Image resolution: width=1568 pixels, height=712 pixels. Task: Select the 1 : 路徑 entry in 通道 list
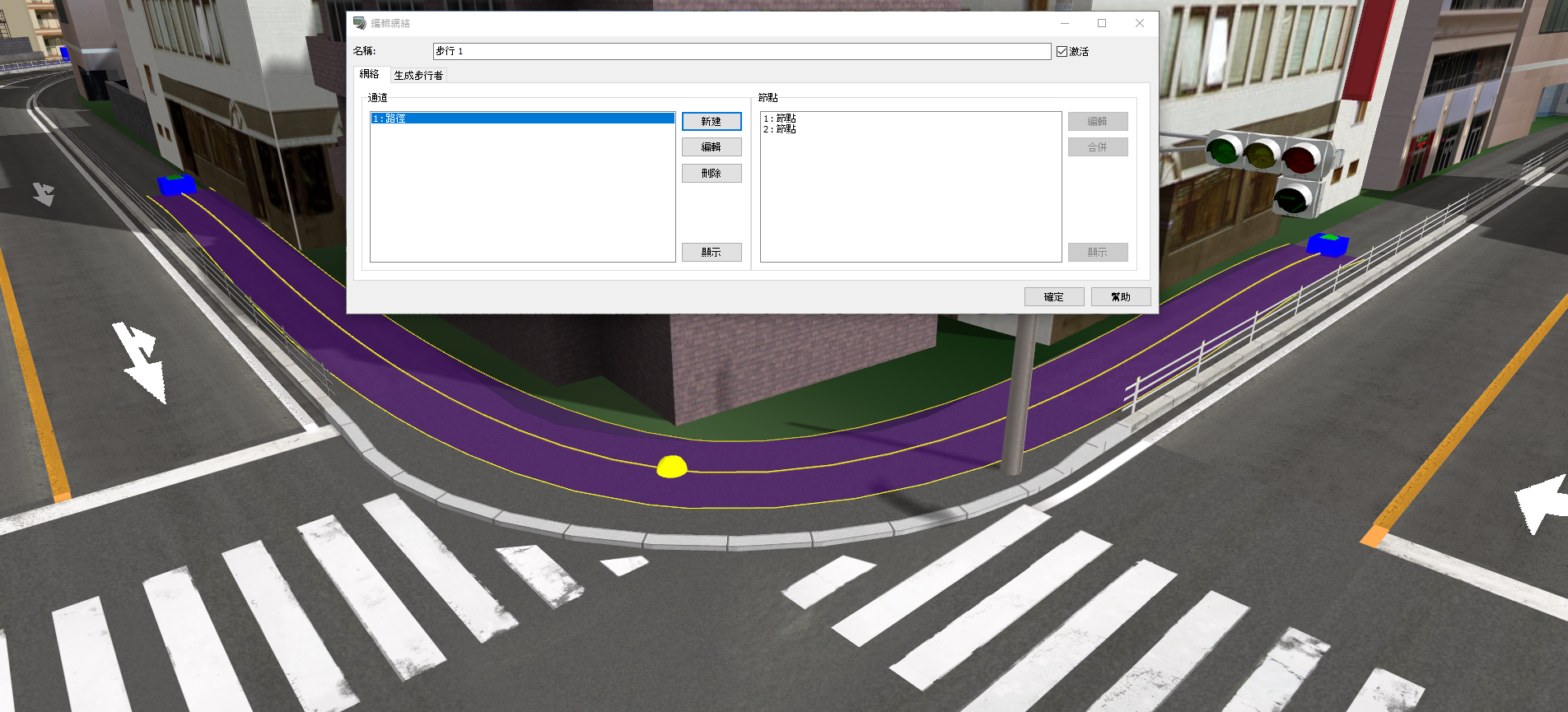coord(522,119)
